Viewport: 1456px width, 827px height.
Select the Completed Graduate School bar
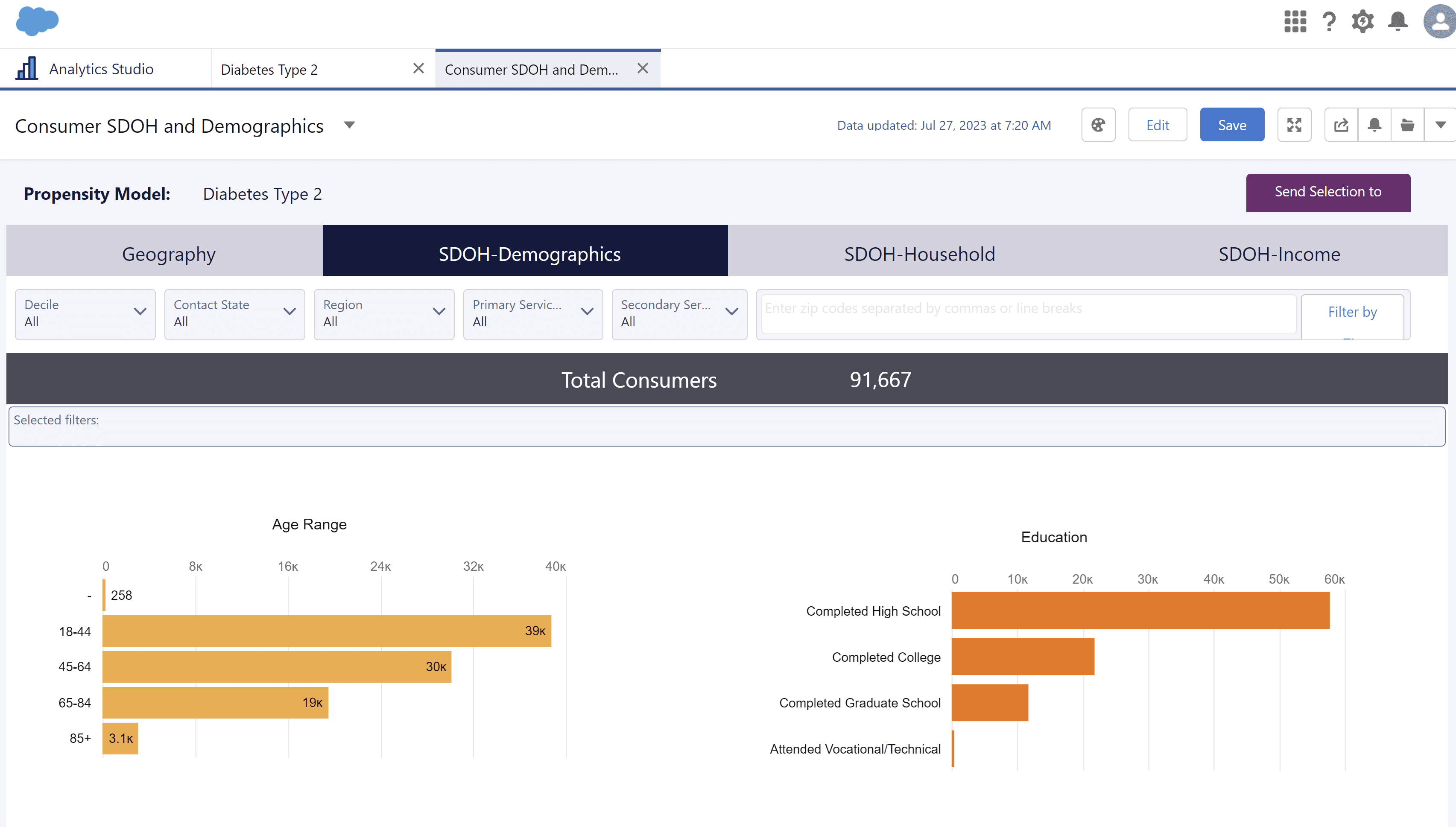tap(990, 703)
